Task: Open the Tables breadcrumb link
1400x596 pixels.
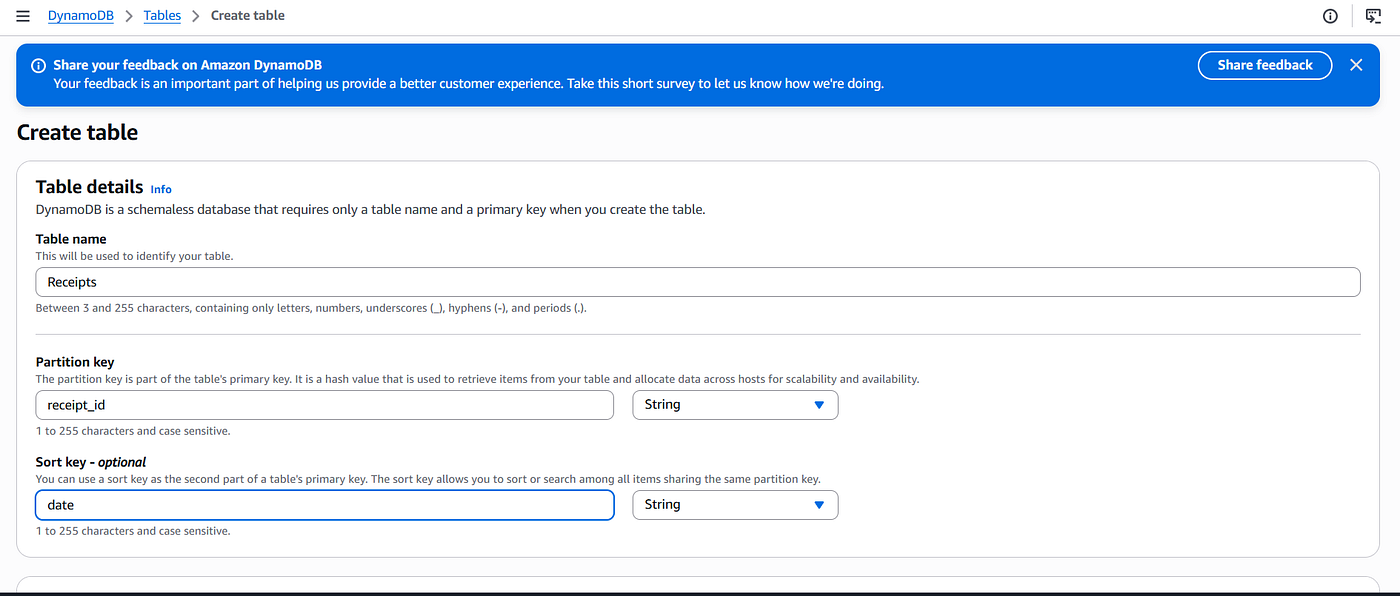Action: (162, 16)
